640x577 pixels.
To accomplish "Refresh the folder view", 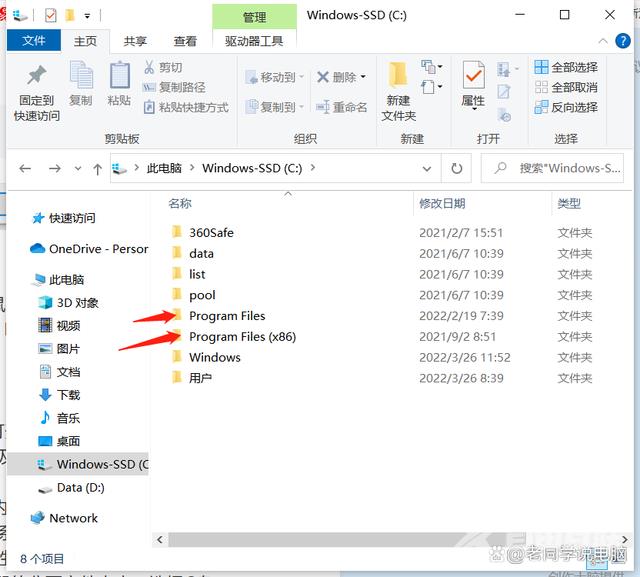I will tap(456, 168).
